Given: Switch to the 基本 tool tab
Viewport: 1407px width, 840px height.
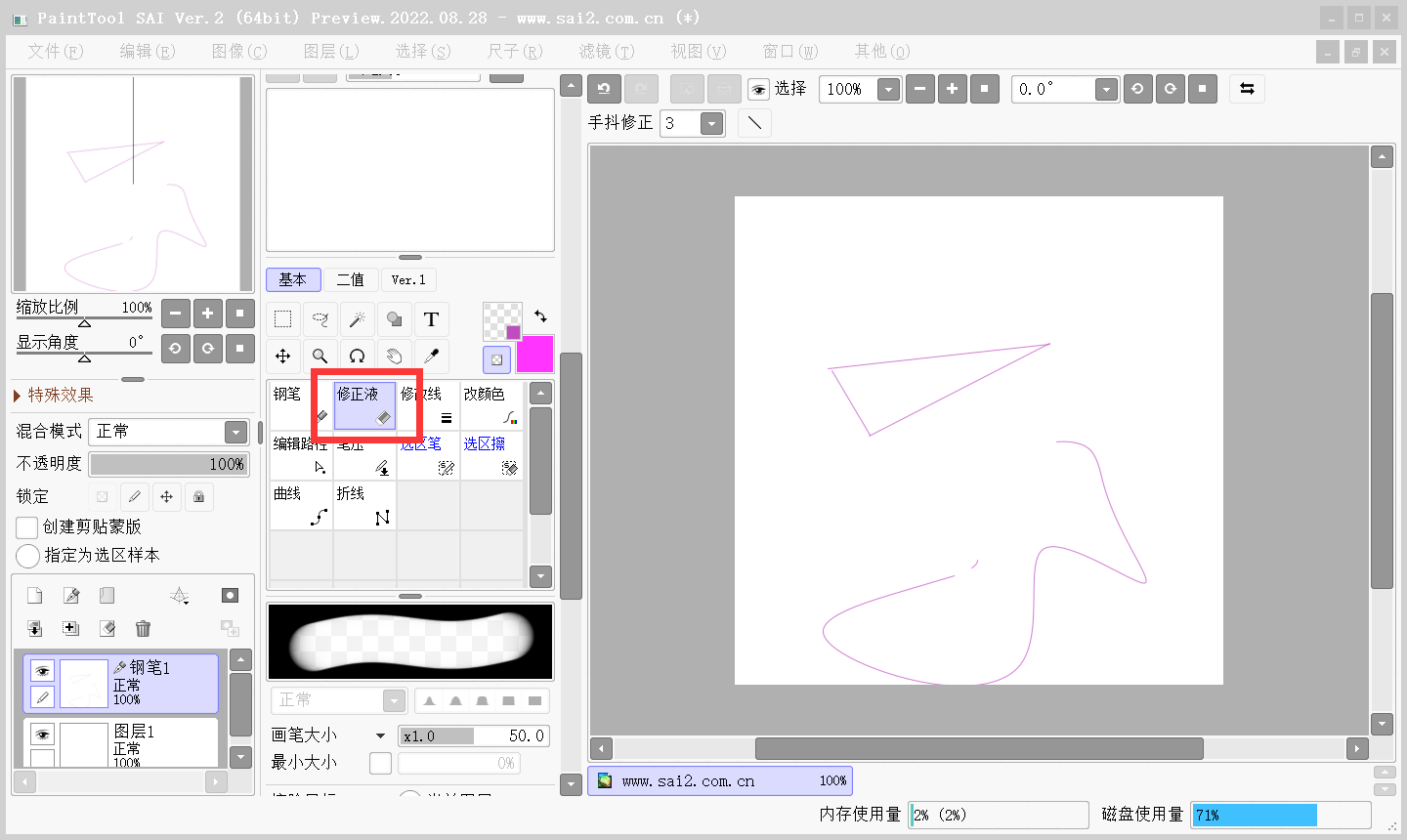Looking at the screenshot, I should pos(293,279).
